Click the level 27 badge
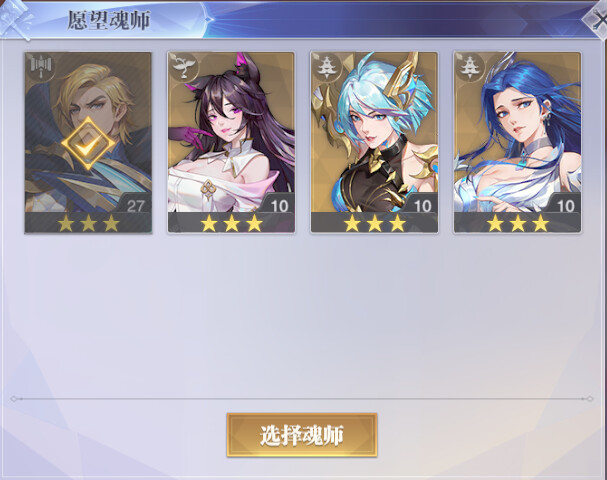607x480 pixels. pos(135,204)
